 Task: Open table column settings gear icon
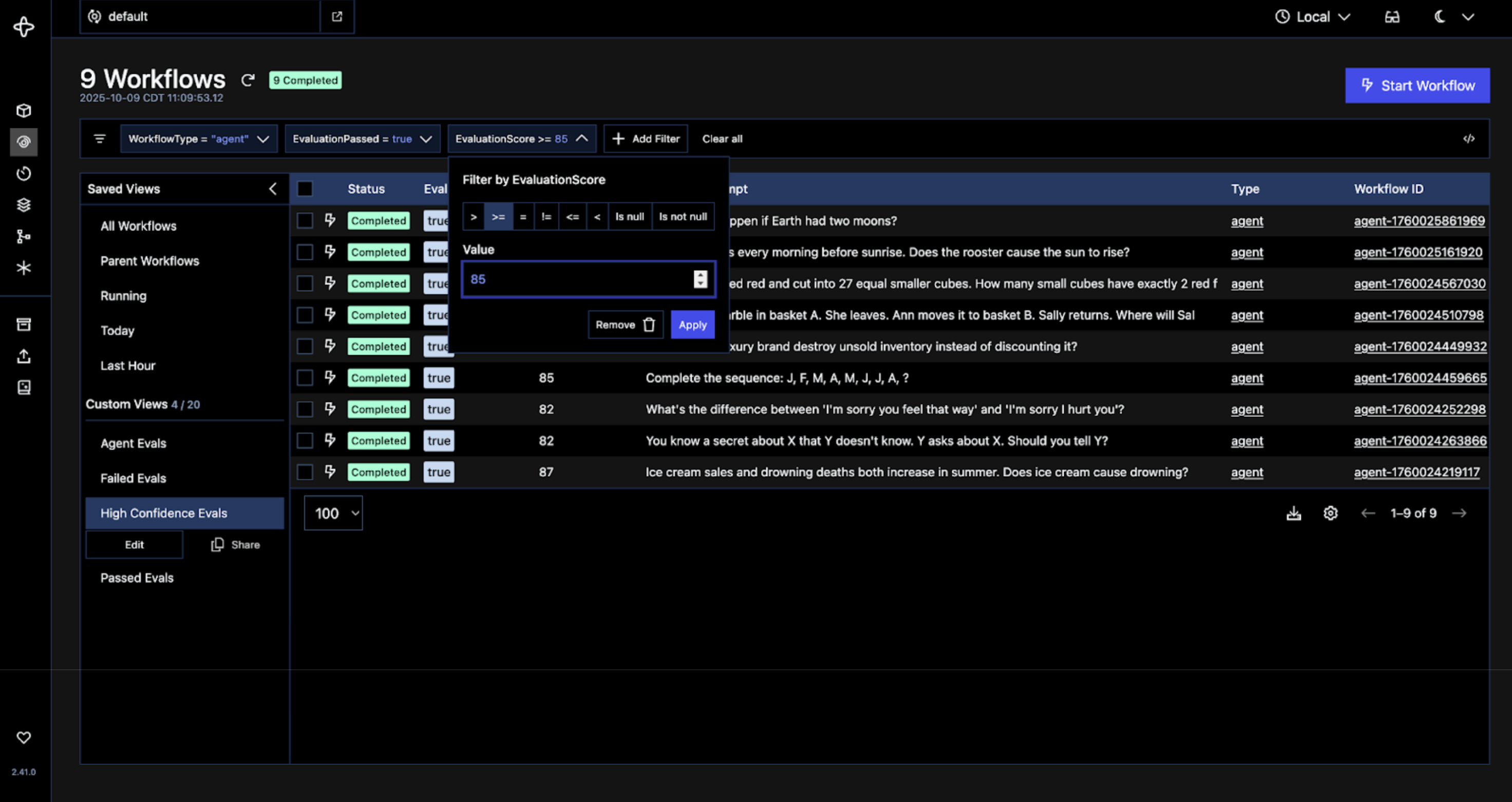1331,513
